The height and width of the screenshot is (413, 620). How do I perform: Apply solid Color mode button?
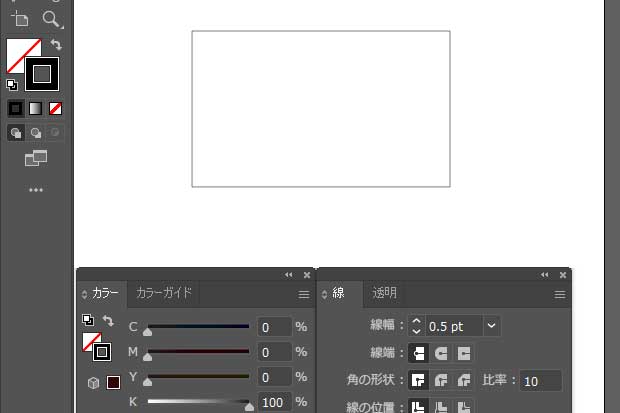(x=15, y=108)
